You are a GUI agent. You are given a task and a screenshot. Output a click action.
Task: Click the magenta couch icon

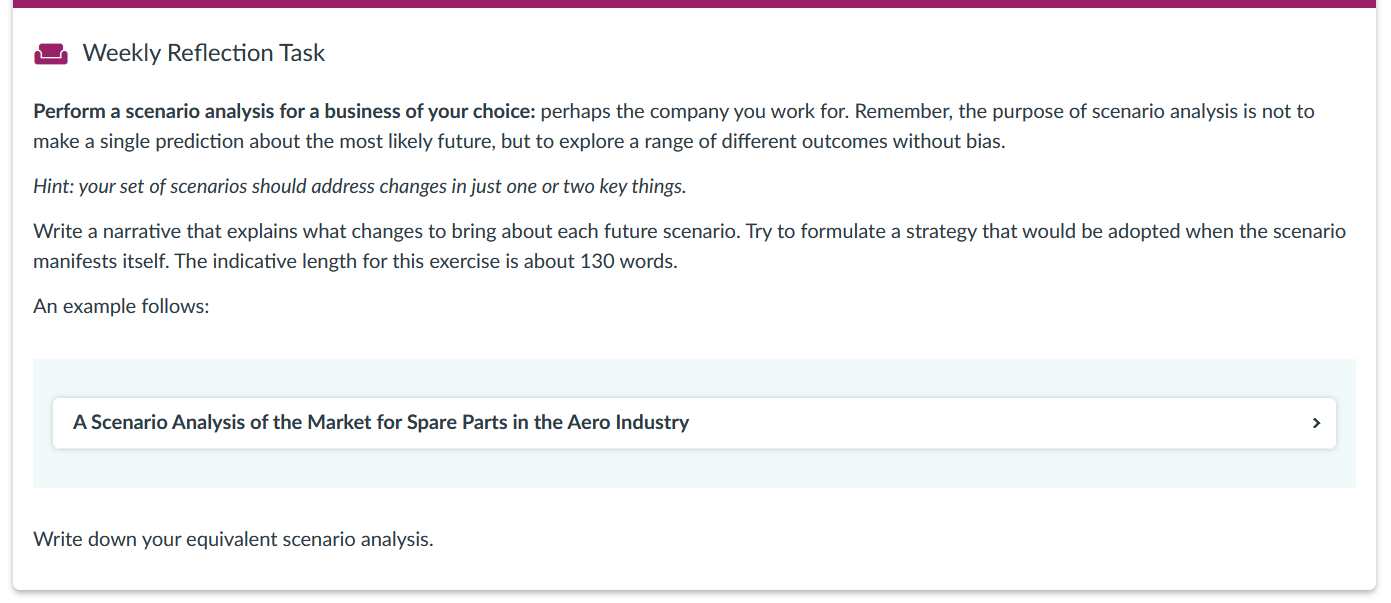click(50, 54)
